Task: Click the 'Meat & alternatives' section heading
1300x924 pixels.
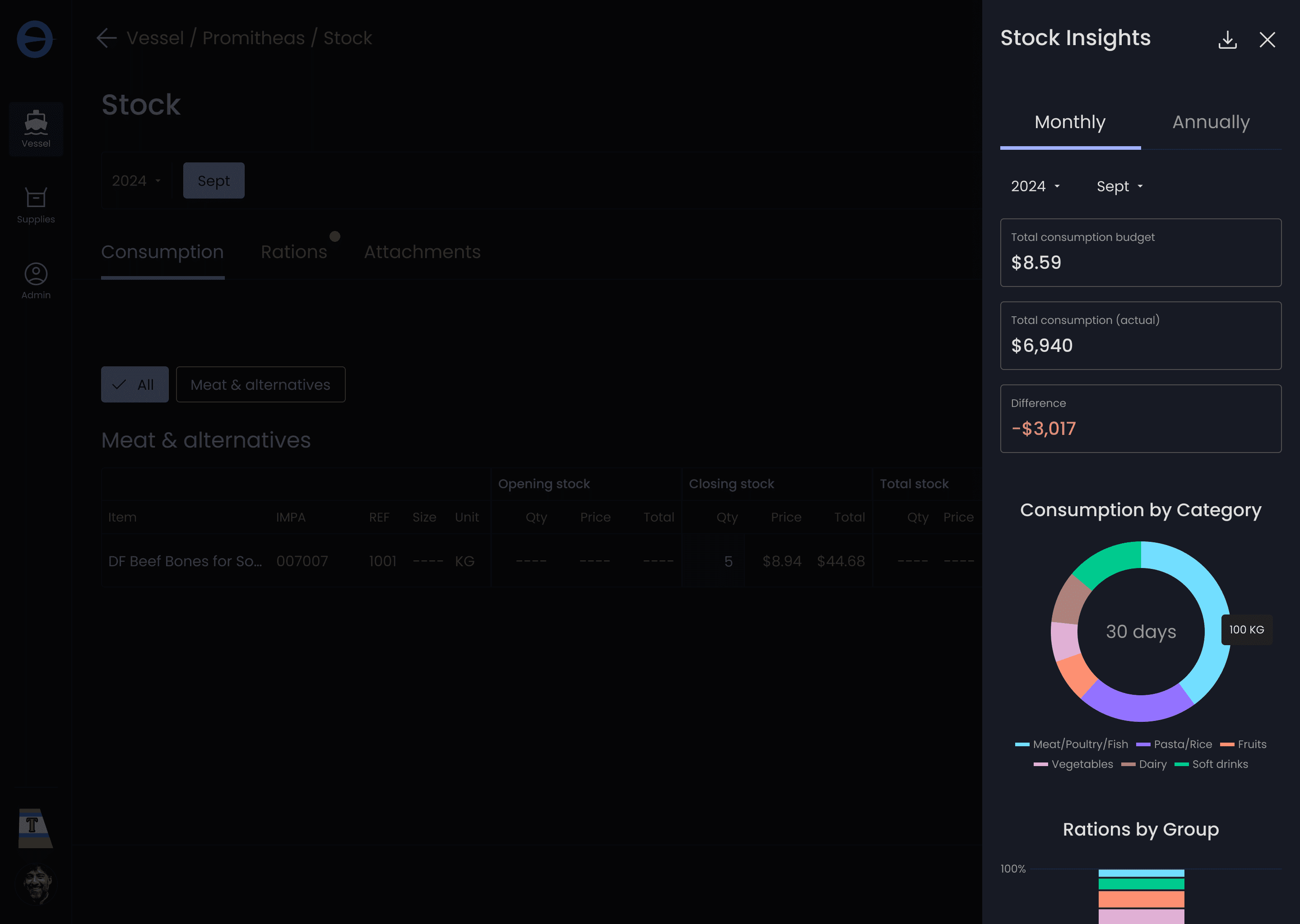Action: (206, 440)
